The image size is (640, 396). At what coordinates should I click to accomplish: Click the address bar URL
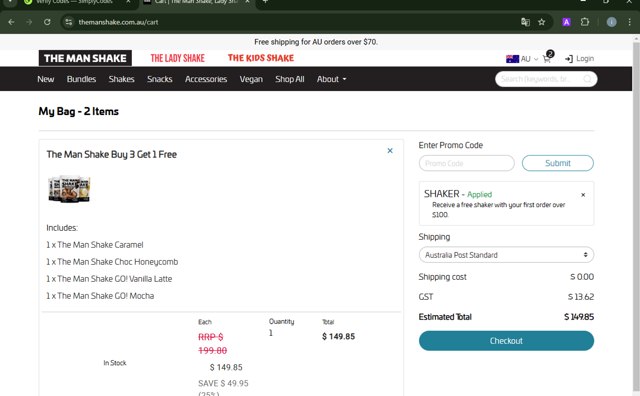pyautogui.click(x=118, y=22)
